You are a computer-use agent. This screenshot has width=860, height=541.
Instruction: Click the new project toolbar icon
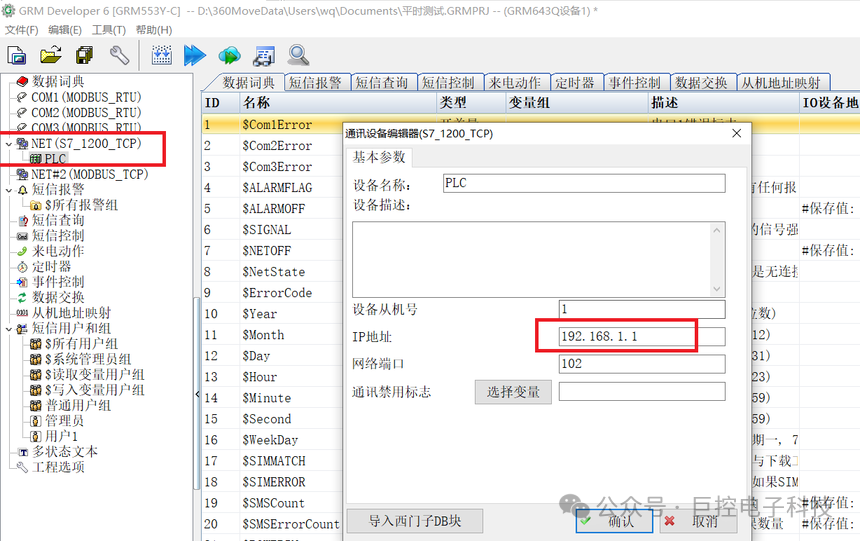pyautogui.click(x=16, y=55)
